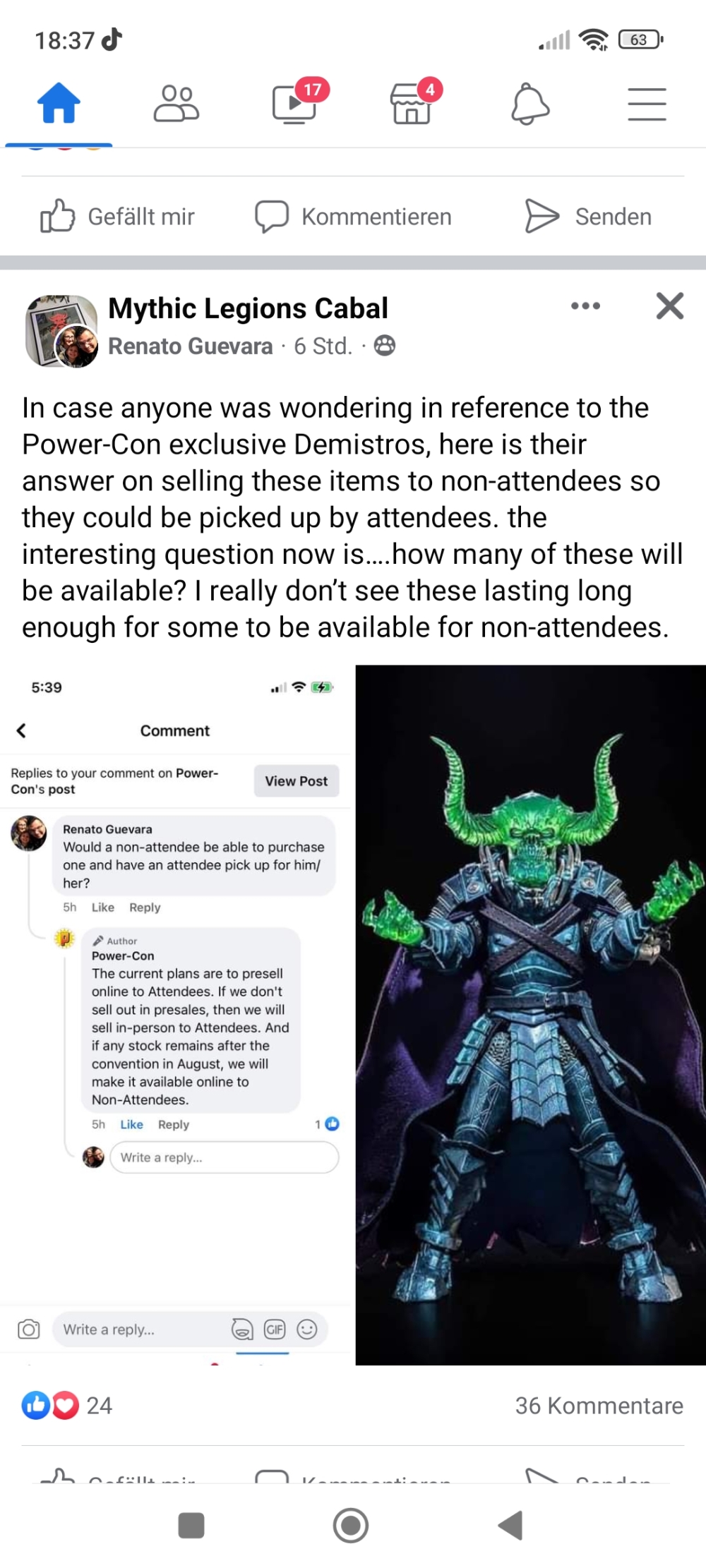
Task: Tap the Android back triangle
Action: pyautogui.click(x=510, y=1525)
